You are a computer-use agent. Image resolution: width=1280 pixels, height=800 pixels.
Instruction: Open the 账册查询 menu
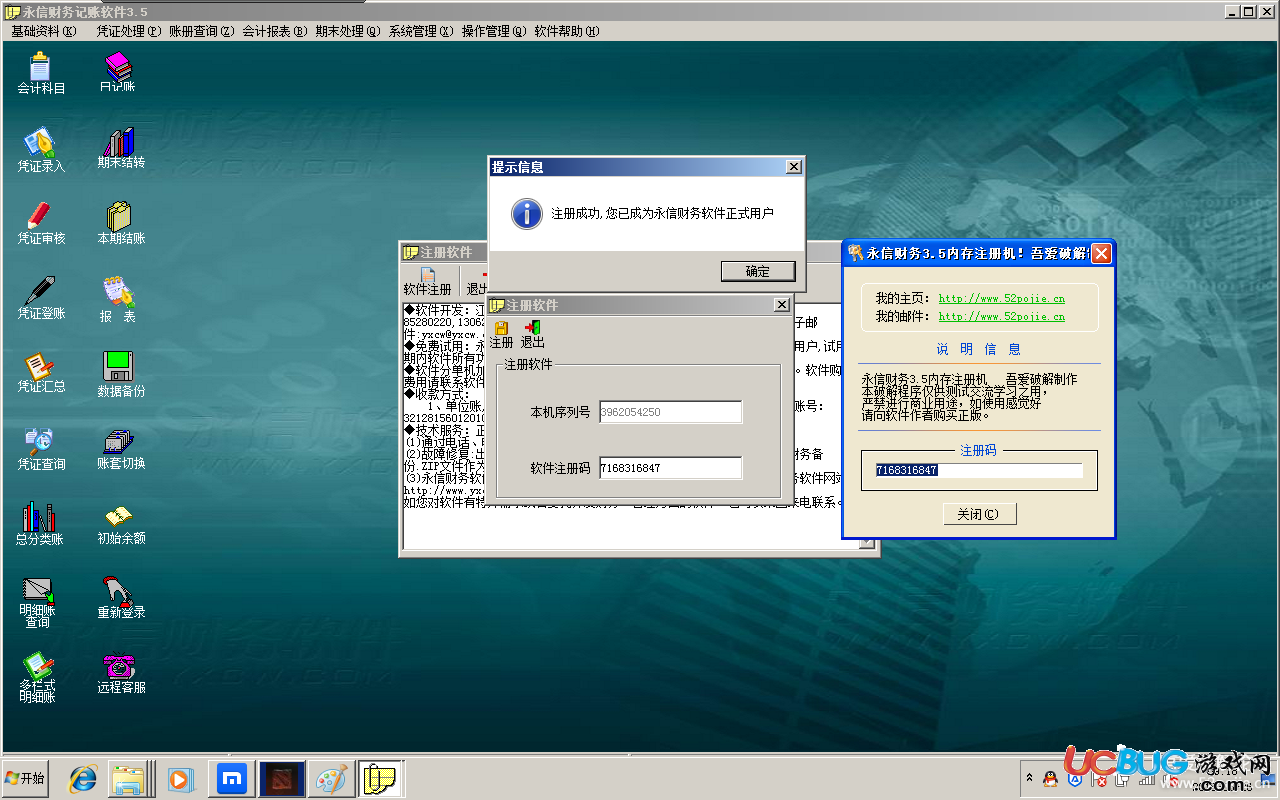[201, 31]
